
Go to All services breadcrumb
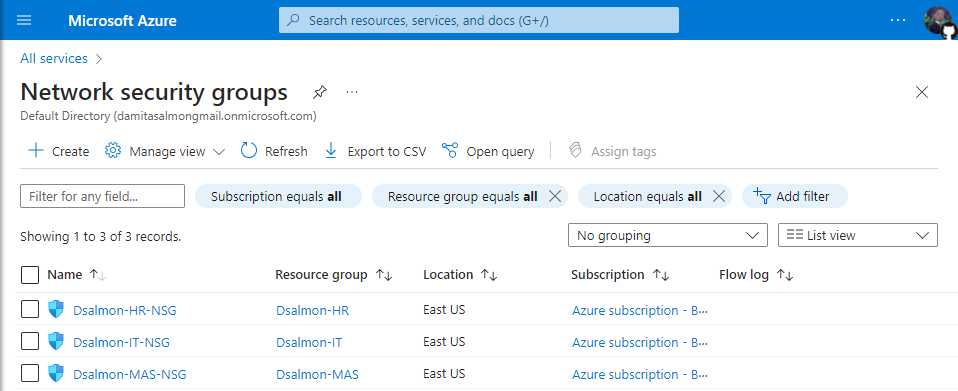coord(54,59)
